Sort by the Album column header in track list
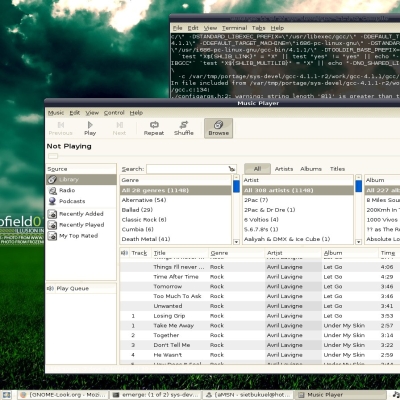 [350, 253]
